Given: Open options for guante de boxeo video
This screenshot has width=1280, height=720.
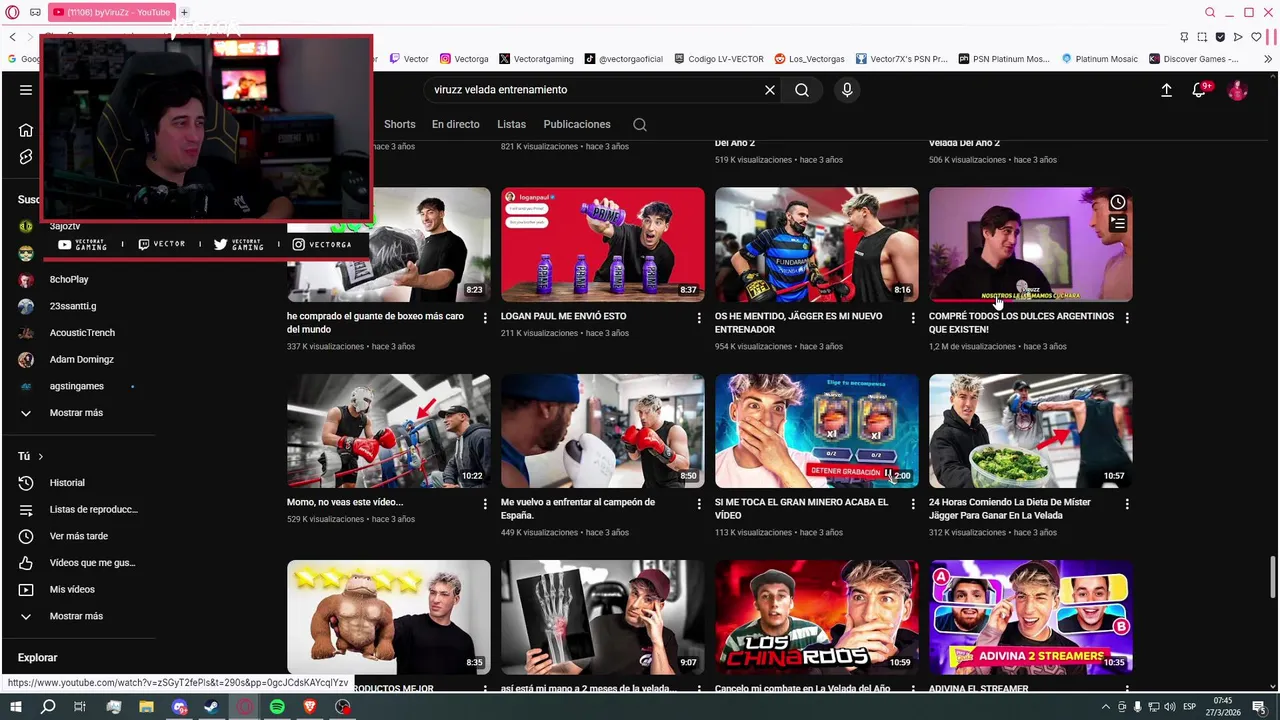Looking at the screenshot, I should point(485,318).
